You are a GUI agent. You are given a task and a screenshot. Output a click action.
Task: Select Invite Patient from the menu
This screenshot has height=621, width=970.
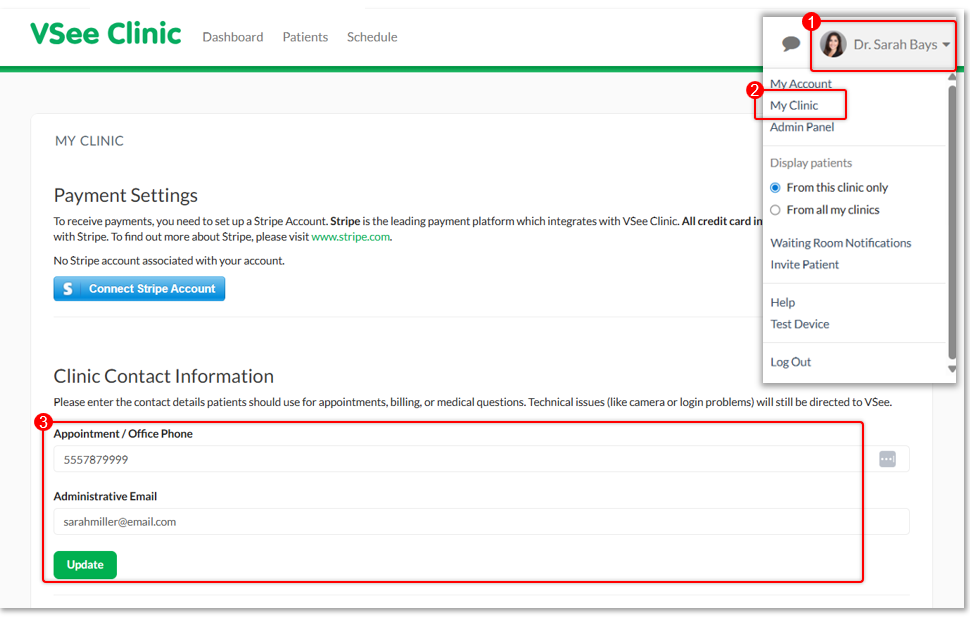804,265
